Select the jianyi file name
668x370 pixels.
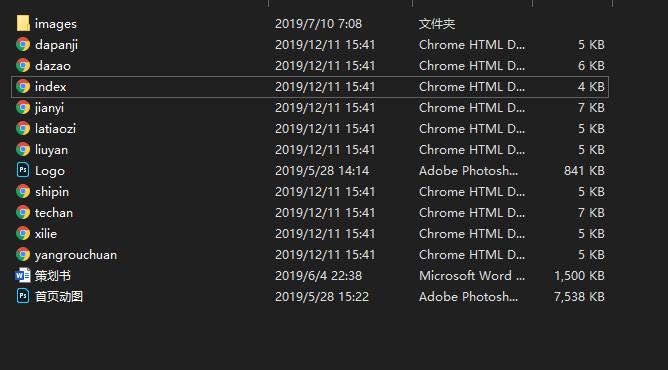point(49,108)
